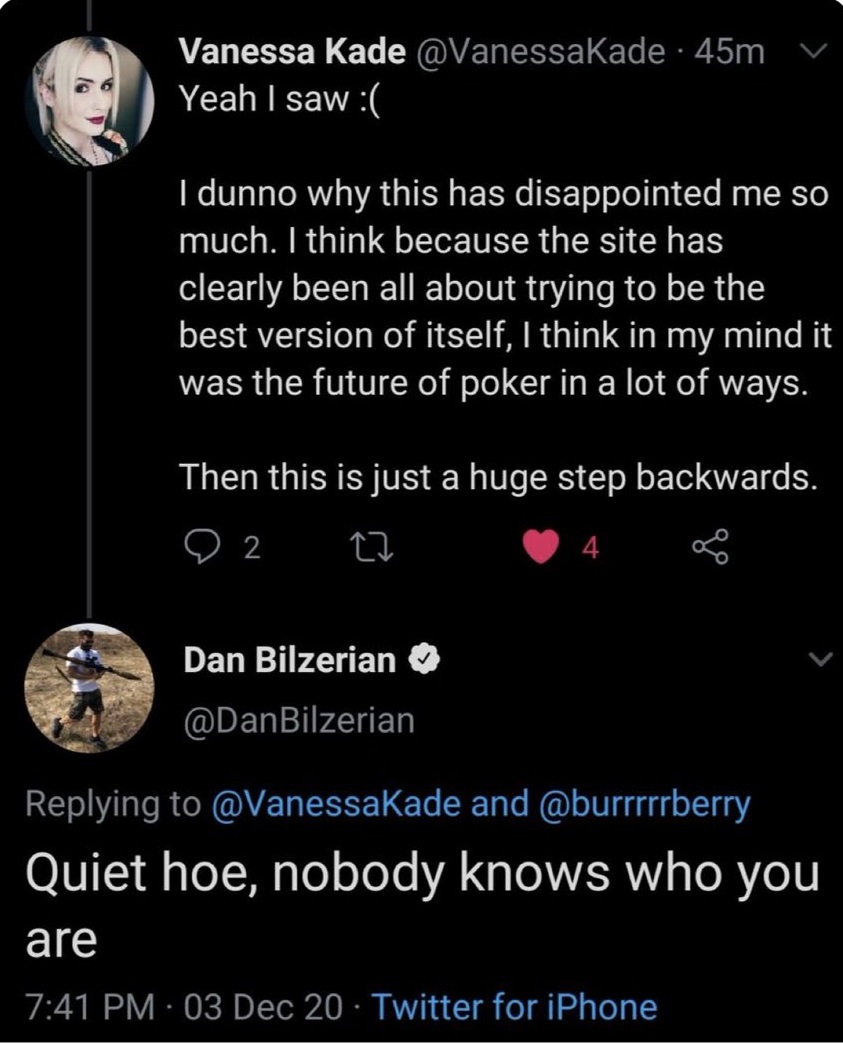Screen dimensions: 843x1043
Task: Share Vanessa Kade's tweet
Action: point(713,547)
